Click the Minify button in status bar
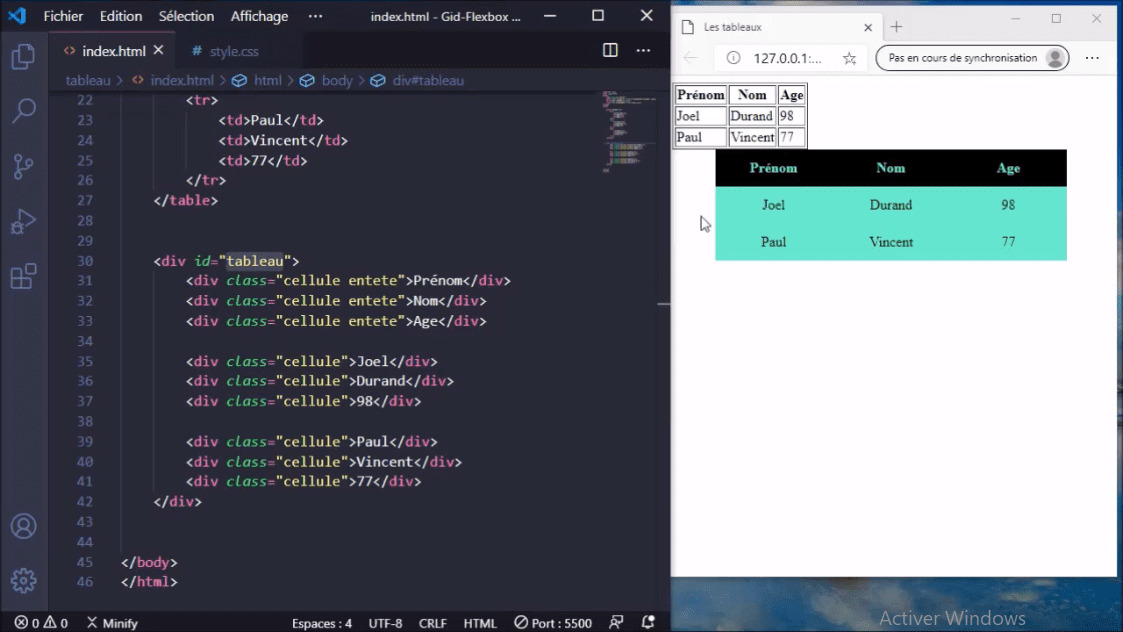The height and width of the screenshot is (632, 1123). tap(112, 623)
